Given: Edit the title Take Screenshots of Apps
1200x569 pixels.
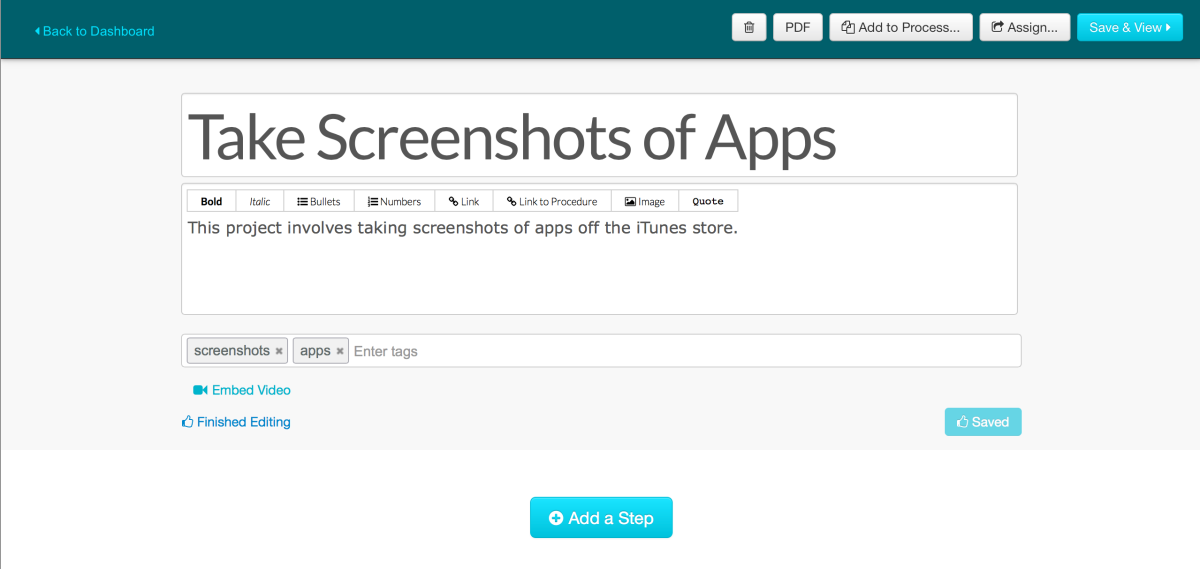Looking at the screenshot, I should (599, 135).
